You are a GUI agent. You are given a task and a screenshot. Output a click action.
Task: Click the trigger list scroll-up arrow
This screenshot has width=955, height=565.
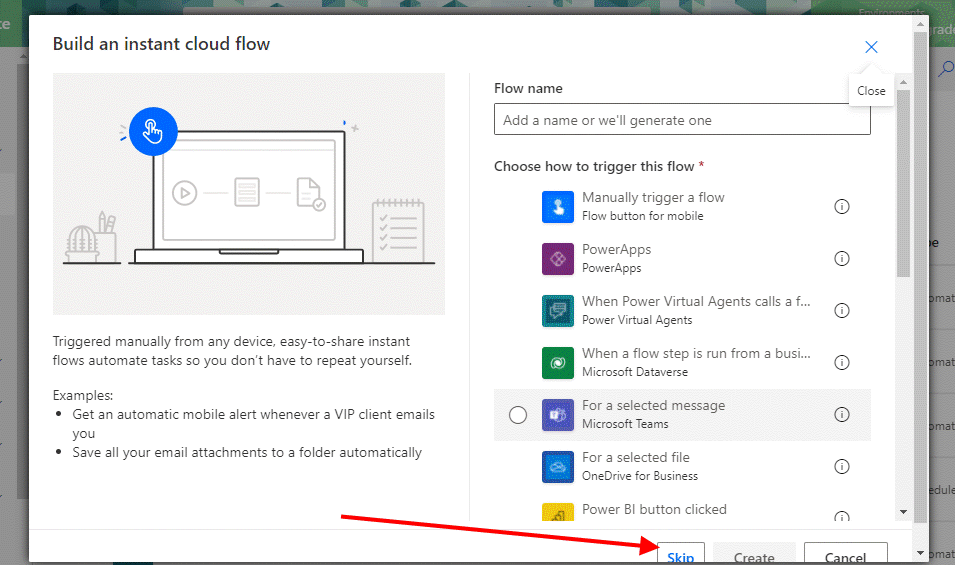pos(903,82)
